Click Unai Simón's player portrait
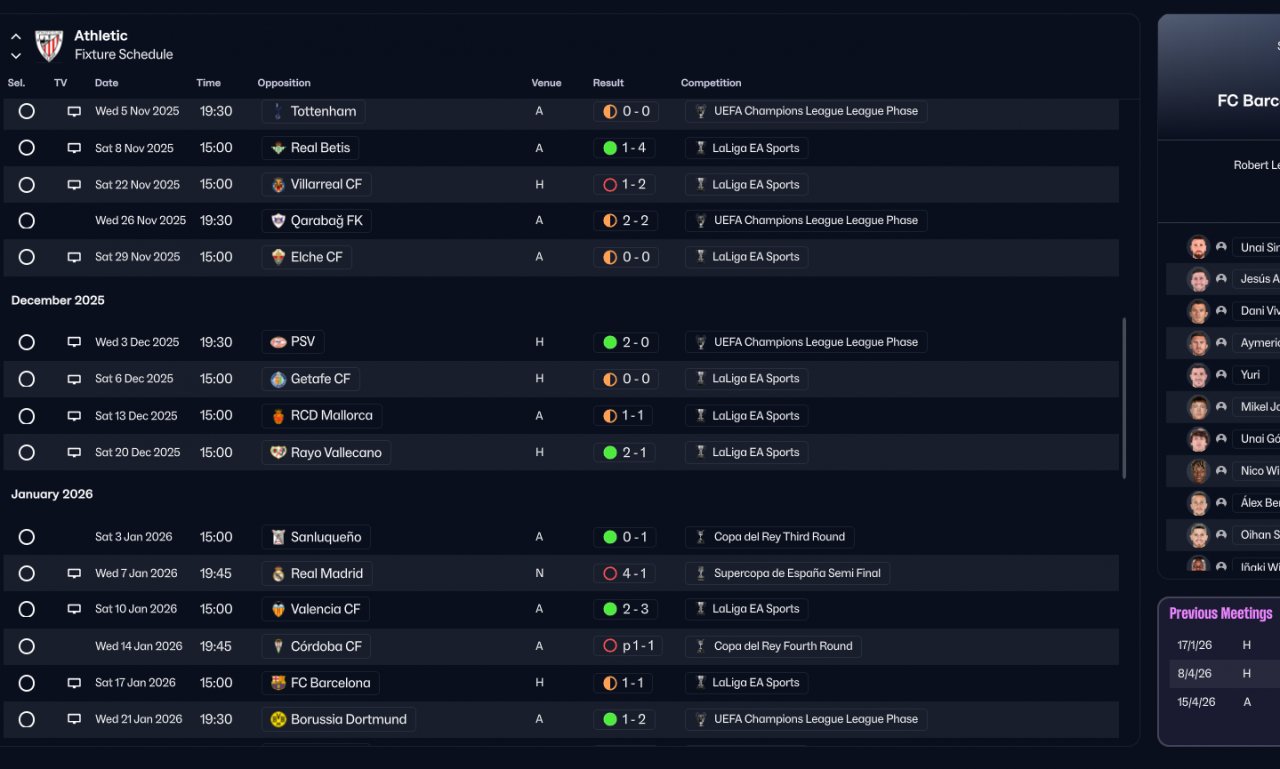Viewport: 1280px width, 769px height. [x=1198, y=247]
